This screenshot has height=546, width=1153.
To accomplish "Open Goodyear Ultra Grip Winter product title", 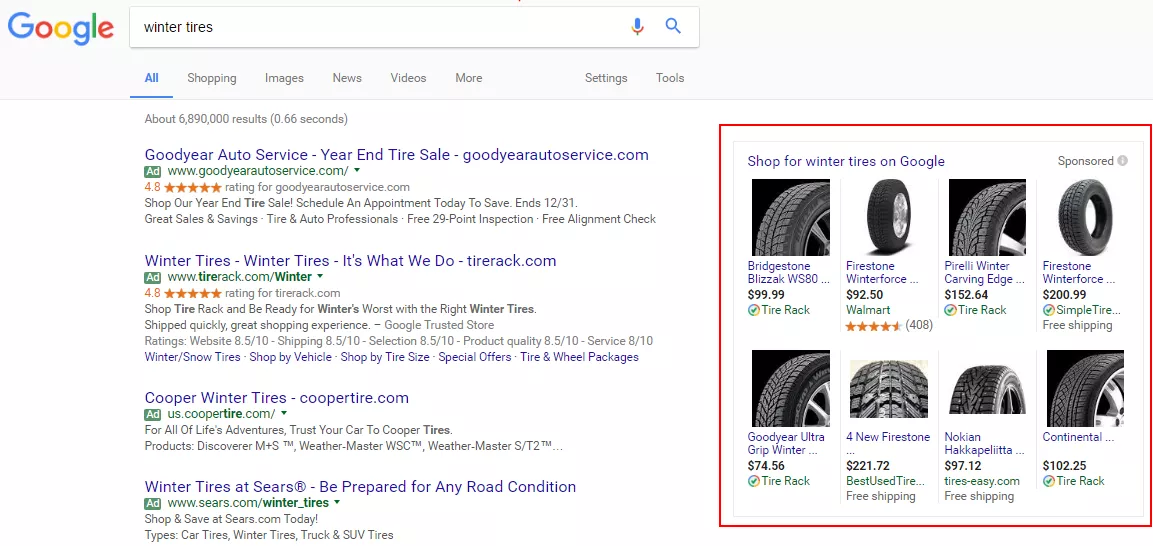I will 786,444.
